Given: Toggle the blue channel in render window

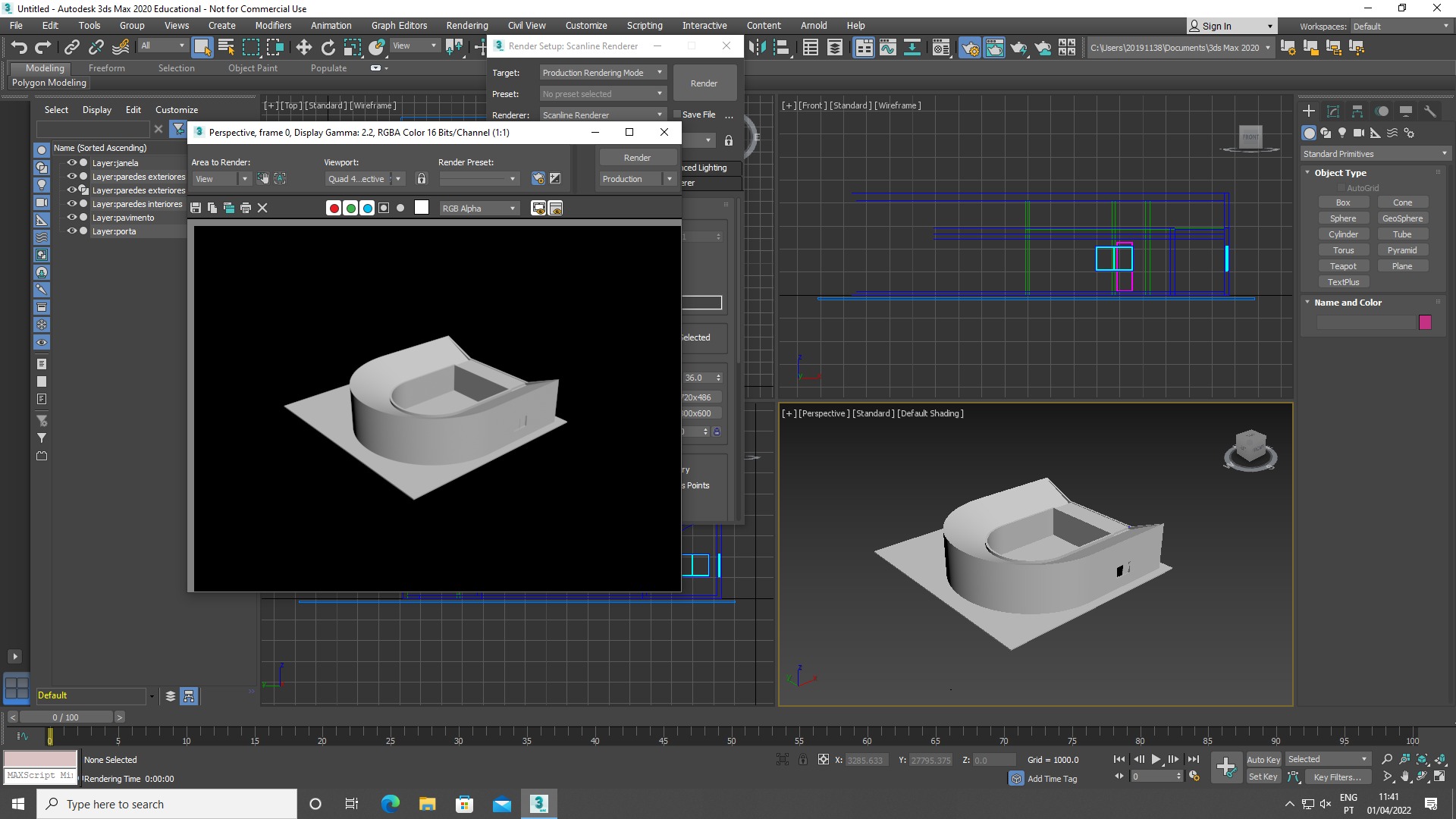Looking at the screenshot, I should pos(367,208).
